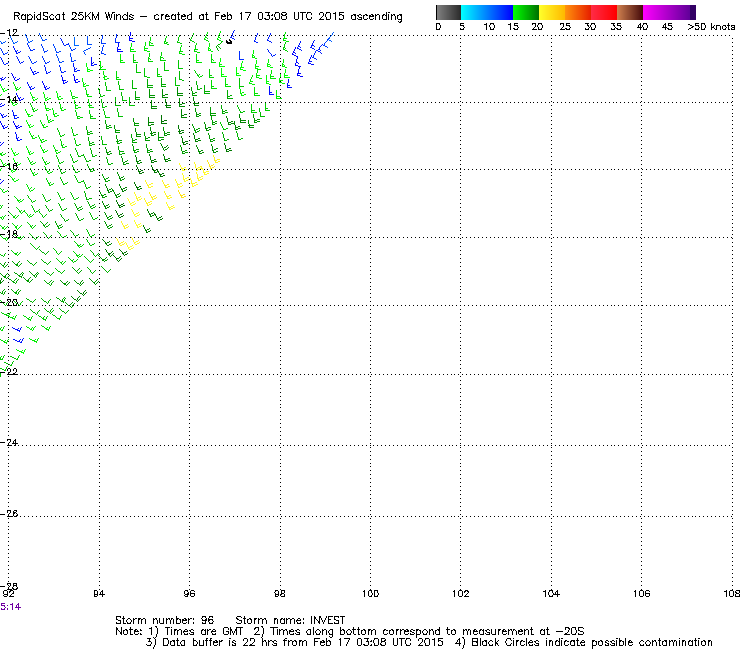The image size is (740, 650).
Task: Click the '106' longitude axis label
Action: click(641, 594)
